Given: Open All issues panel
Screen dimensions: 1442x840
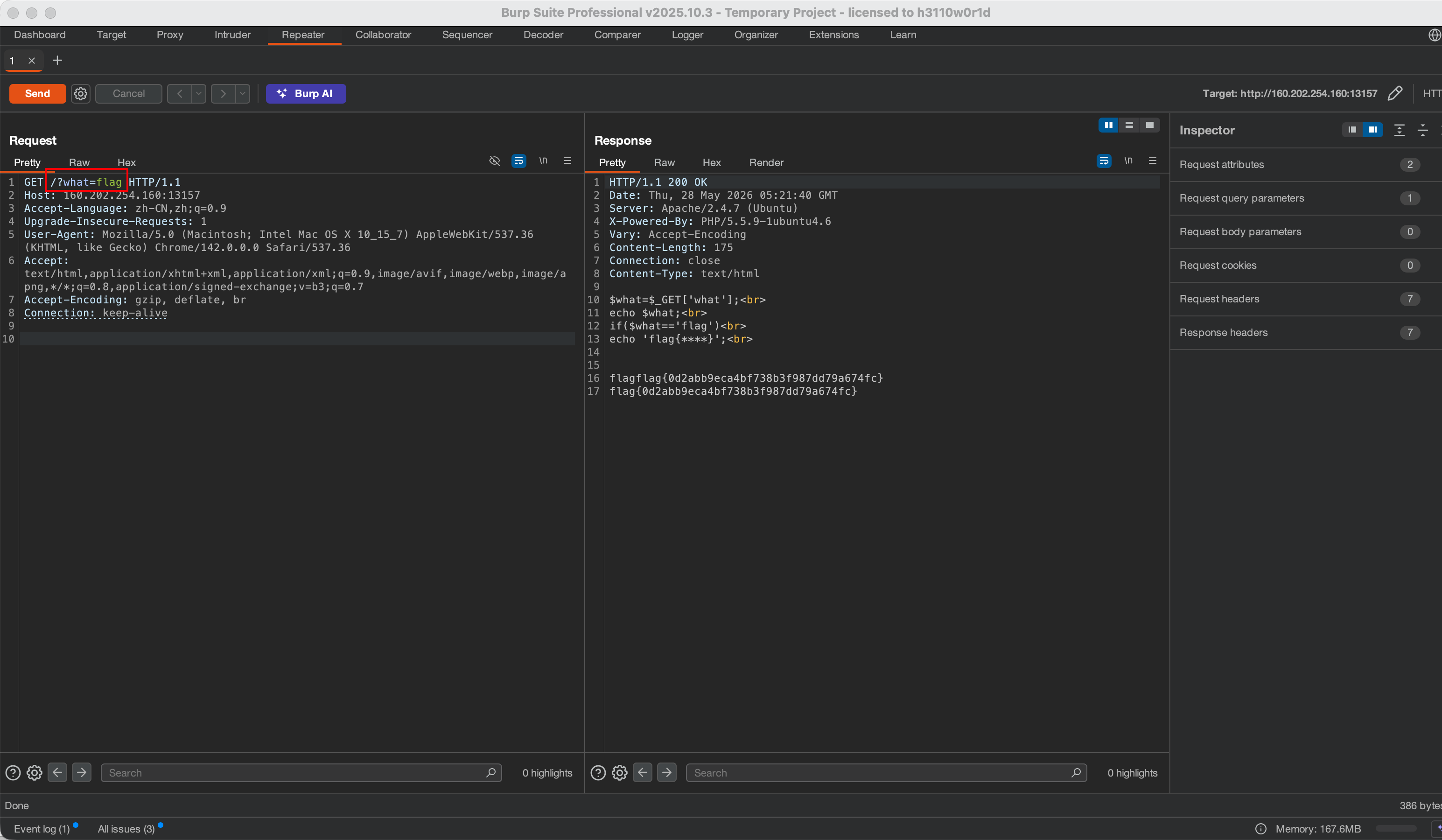Looking at the screenshot, I should click(x=126, y=829).
